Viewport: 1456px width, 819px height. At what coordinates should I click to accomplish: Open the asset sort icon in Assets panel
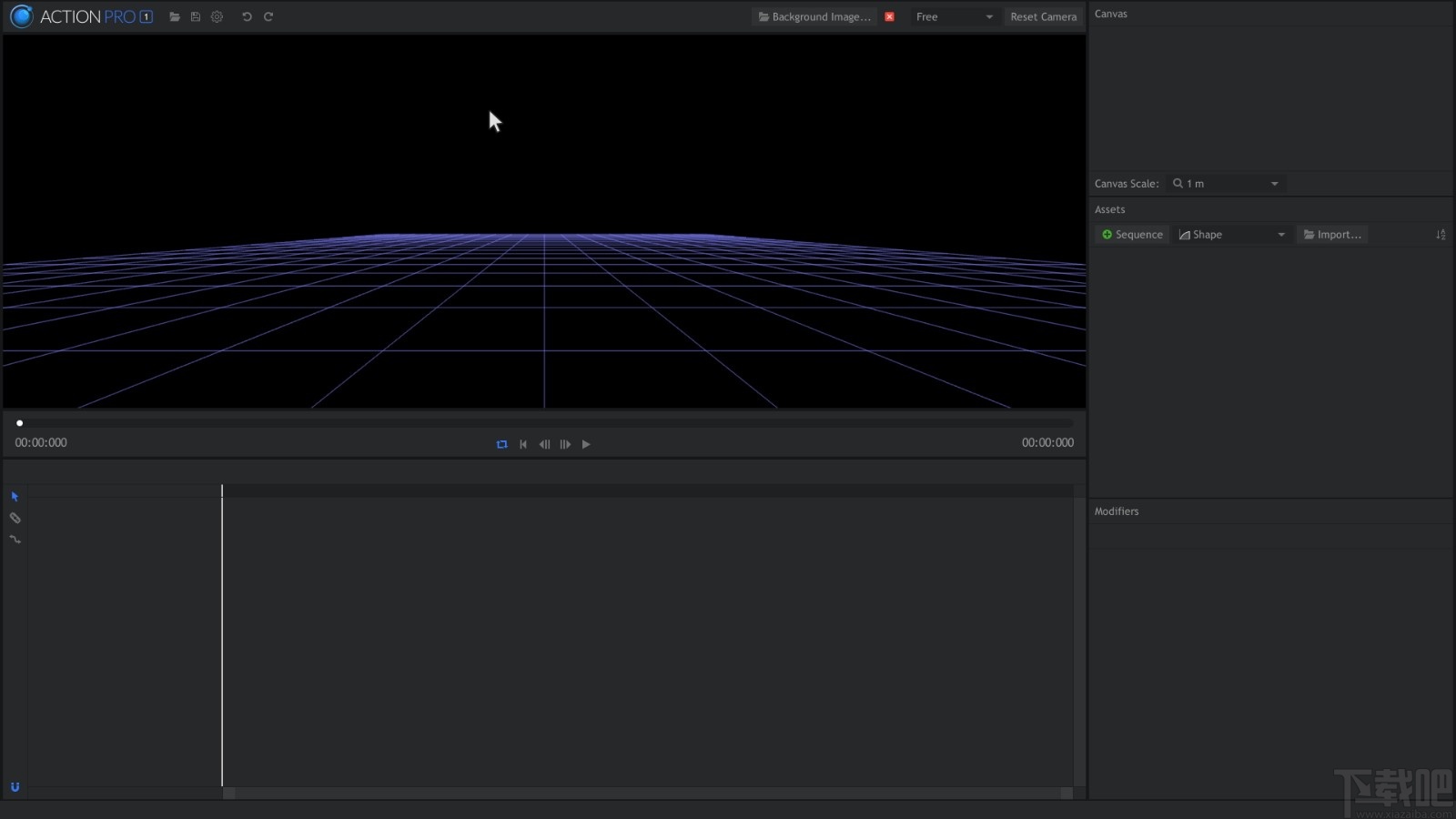[1441, 234]
